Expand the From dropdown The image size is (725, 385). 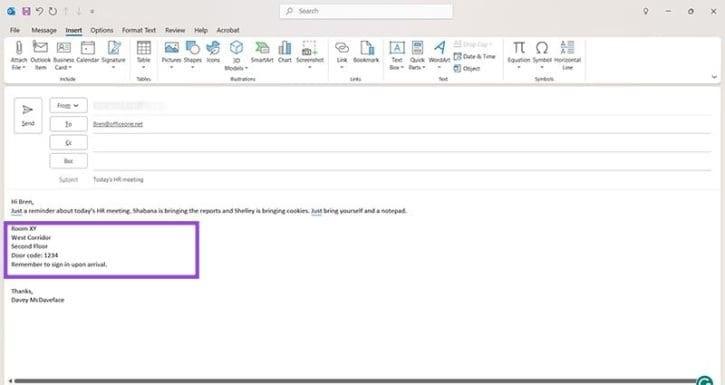coord(68,105)
